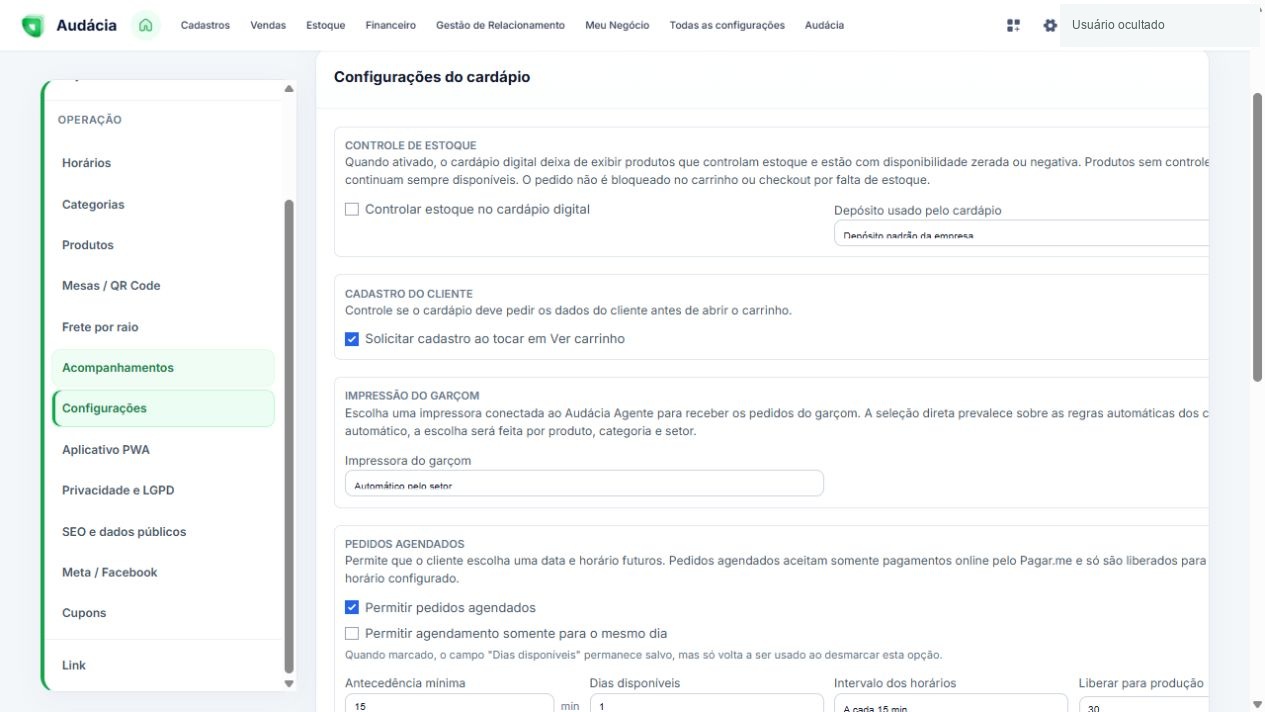Viewport: 1265px width, 712px height.
Task: Open Link sidebar item
Action: pos(163,665)
